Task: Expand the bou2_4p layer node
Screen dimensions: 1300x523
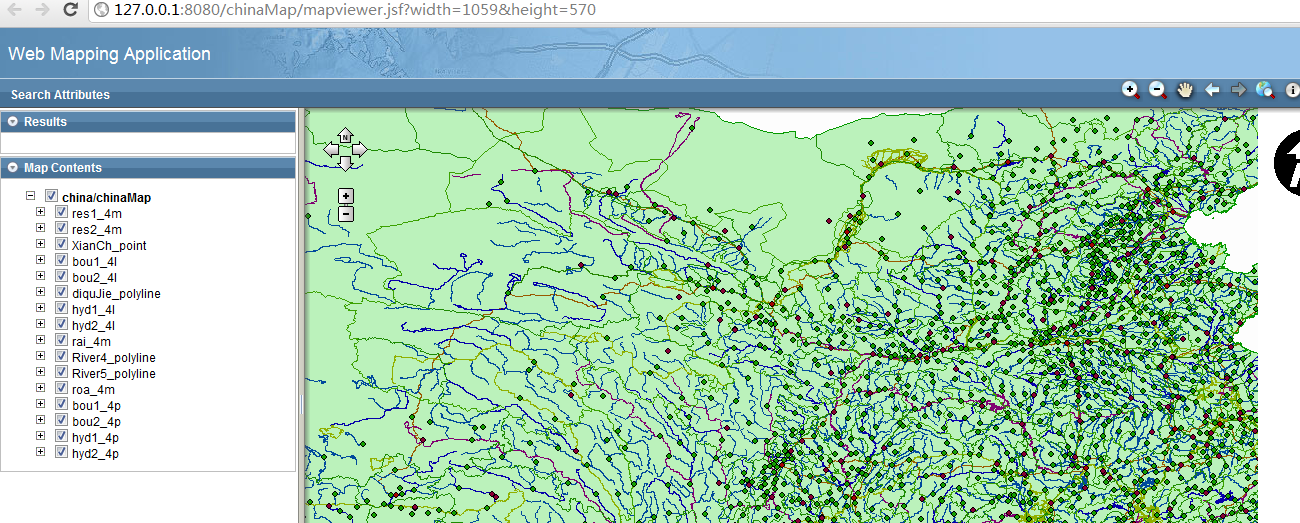Action: 41,421
